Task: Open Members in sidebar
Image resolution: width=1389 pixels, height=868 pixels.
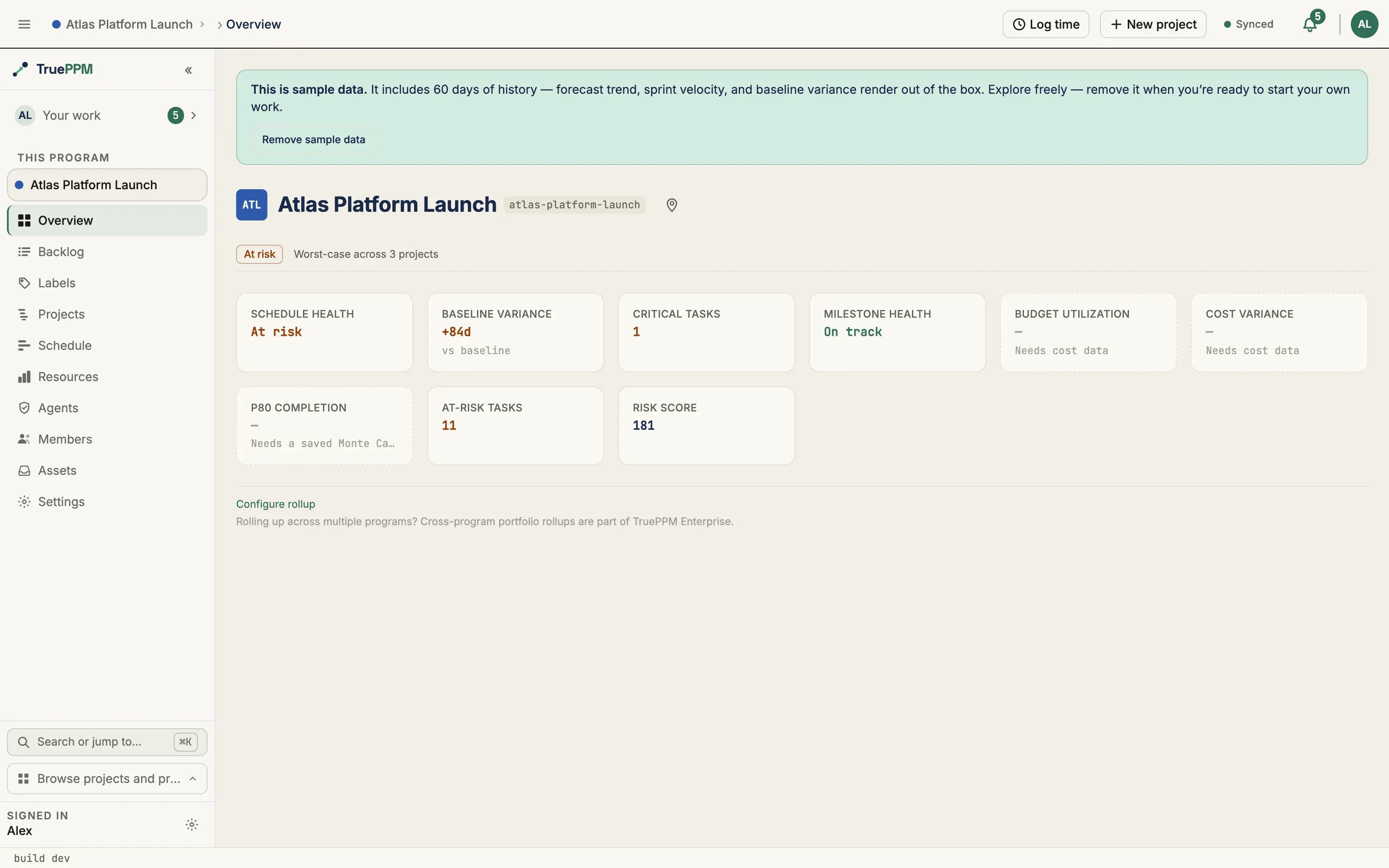Action: 107,439
